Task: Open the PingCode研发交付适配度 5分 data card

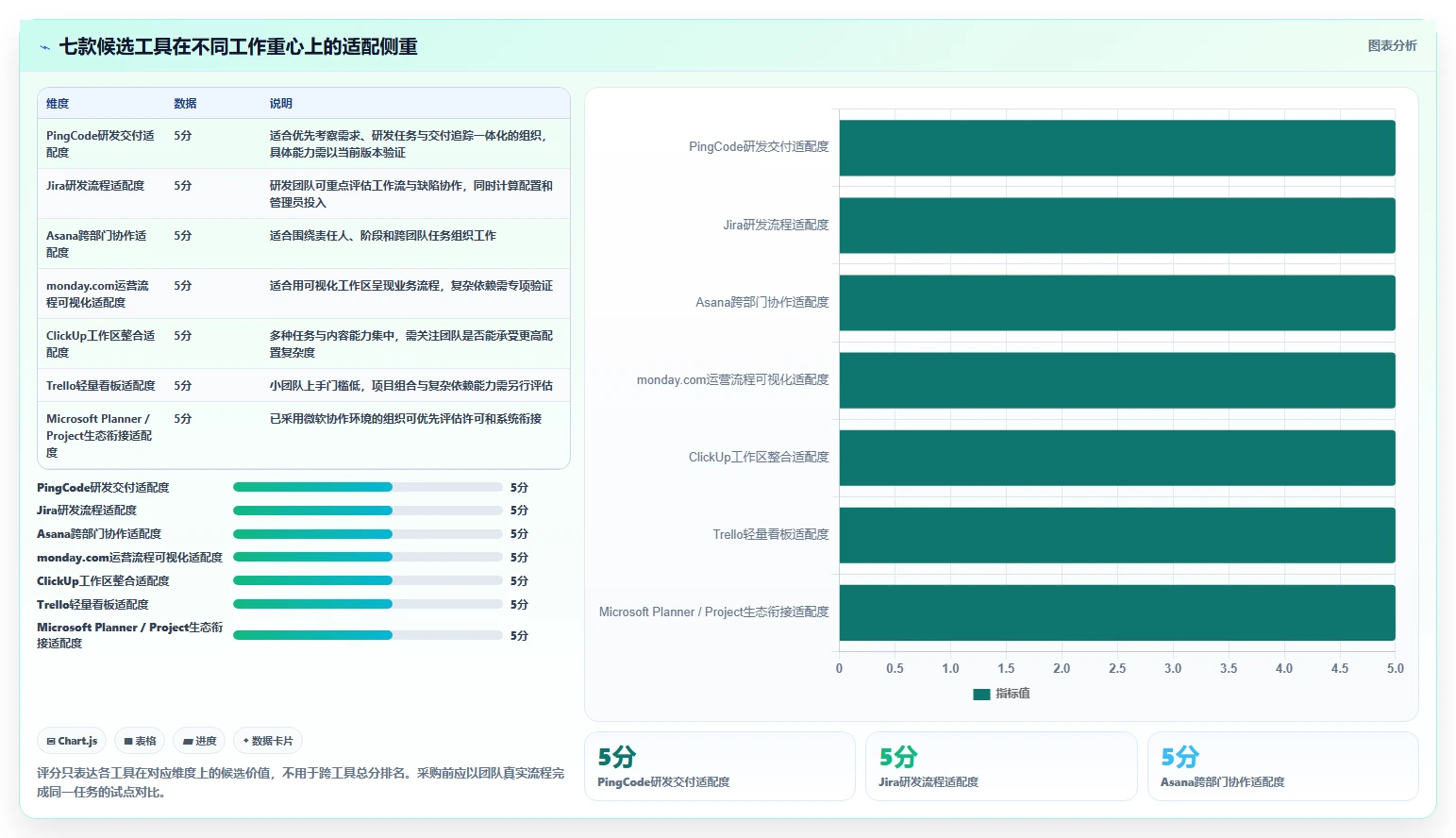Action: [720, 766]
